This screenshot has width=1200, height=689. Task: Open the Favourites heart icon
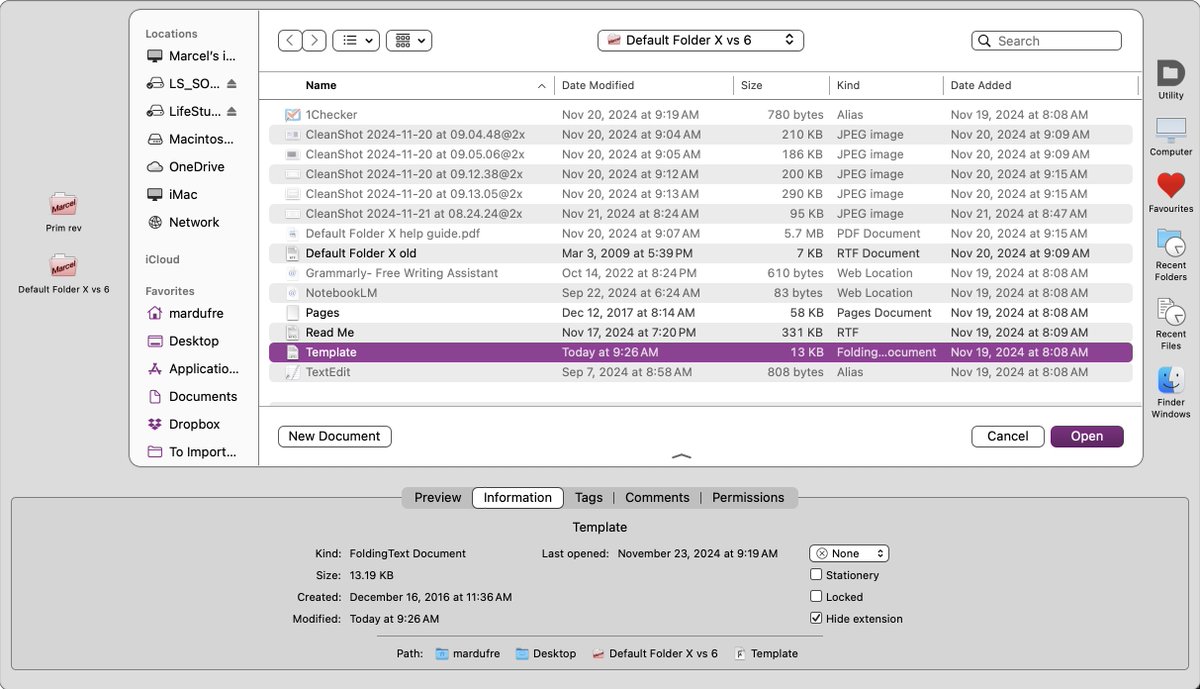1170,186
